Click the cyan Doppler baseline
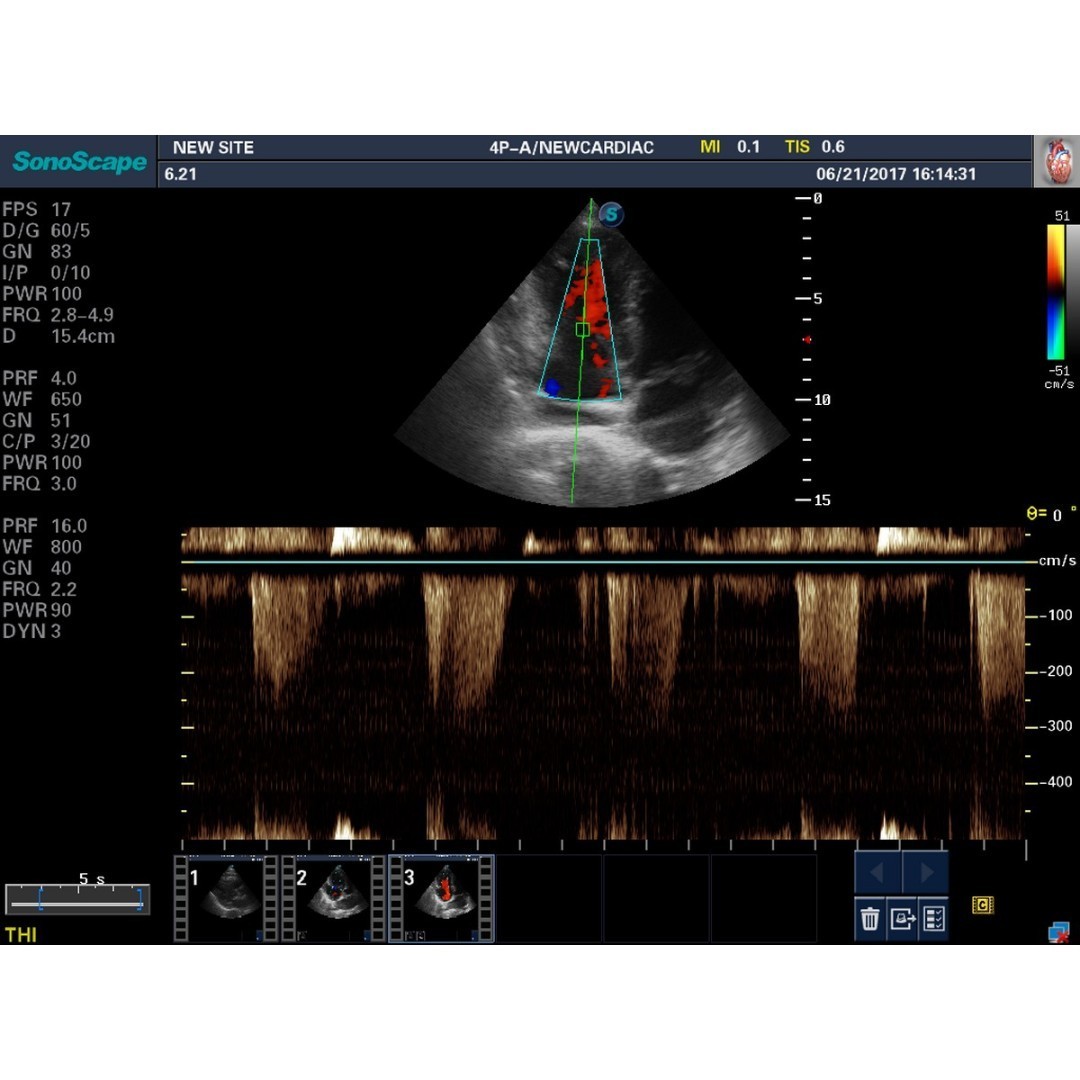This screenshot has height=1080, width=1080. point(603,562)
